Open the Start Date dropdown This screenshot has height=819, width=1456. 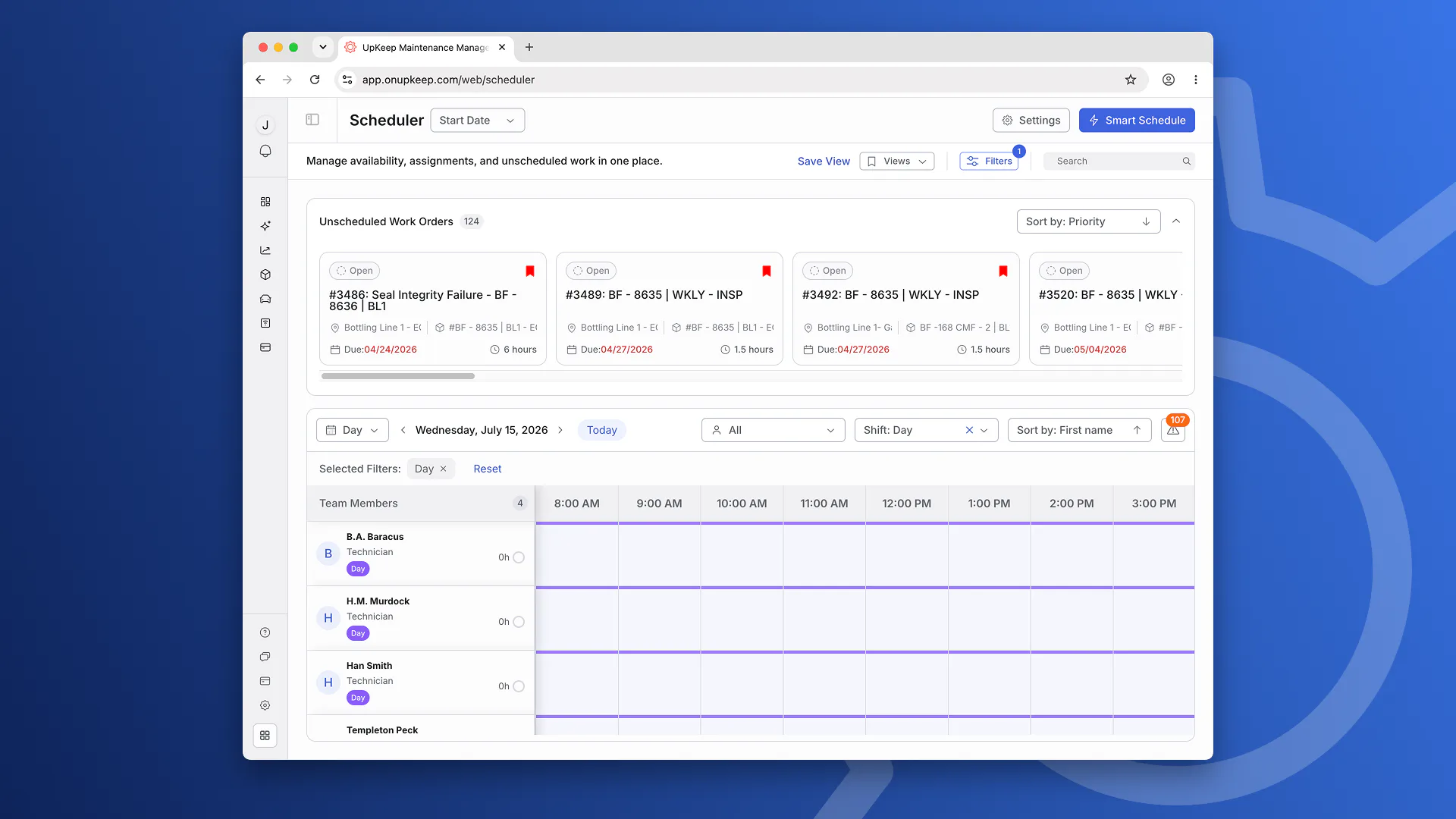[478, 120]
